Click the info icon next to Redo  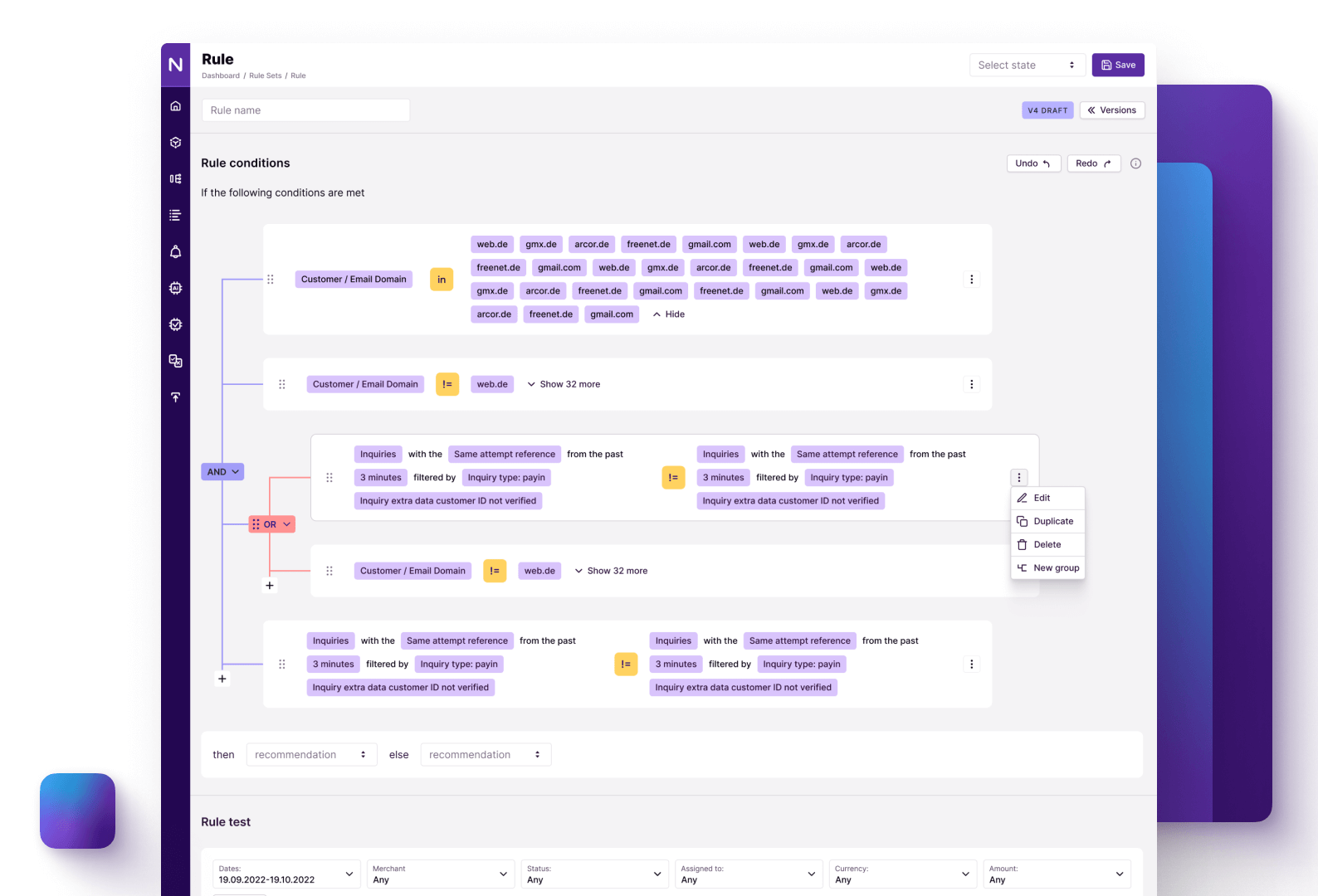1135,163
